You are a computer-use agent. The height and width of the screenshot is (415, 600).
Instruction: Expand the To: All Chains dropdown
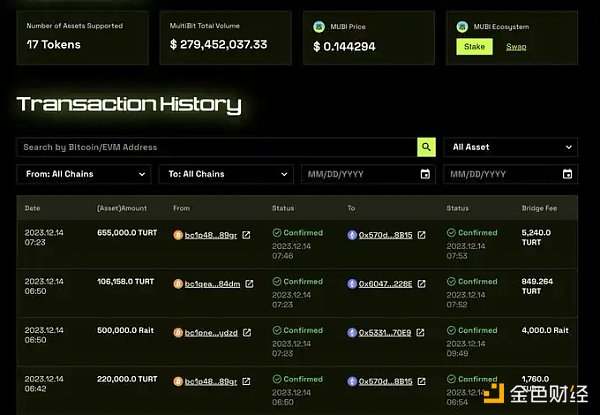point(226,174)
